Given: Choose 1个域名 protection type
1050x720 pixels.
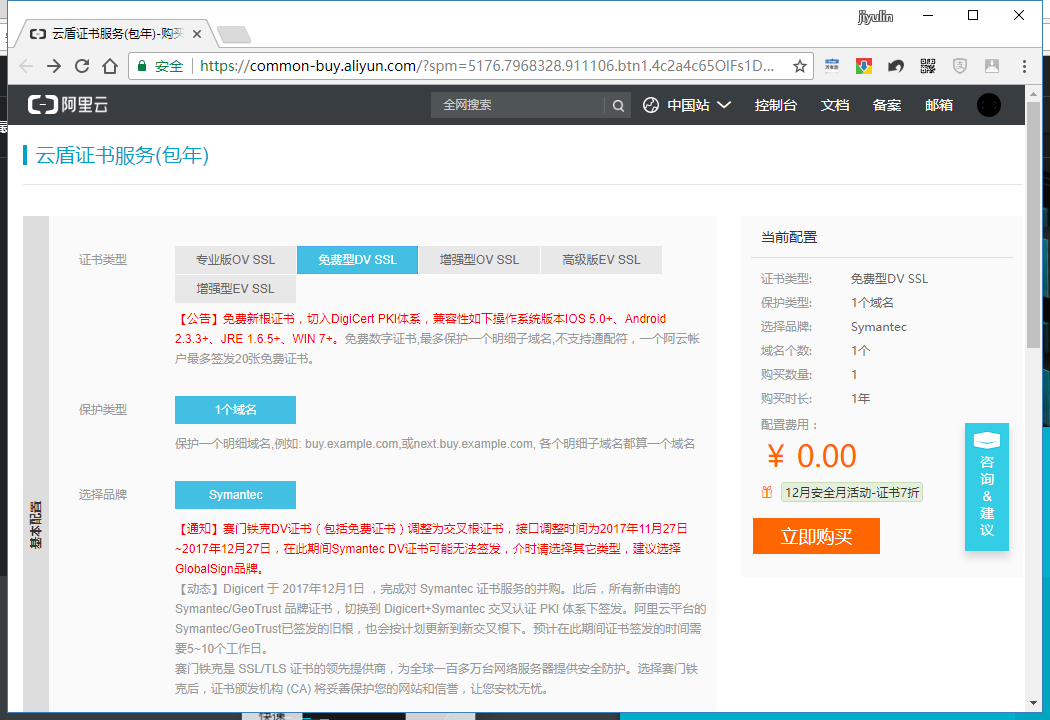Looking at the screenshot, I should pyautogui.click(x=235, y=410).
